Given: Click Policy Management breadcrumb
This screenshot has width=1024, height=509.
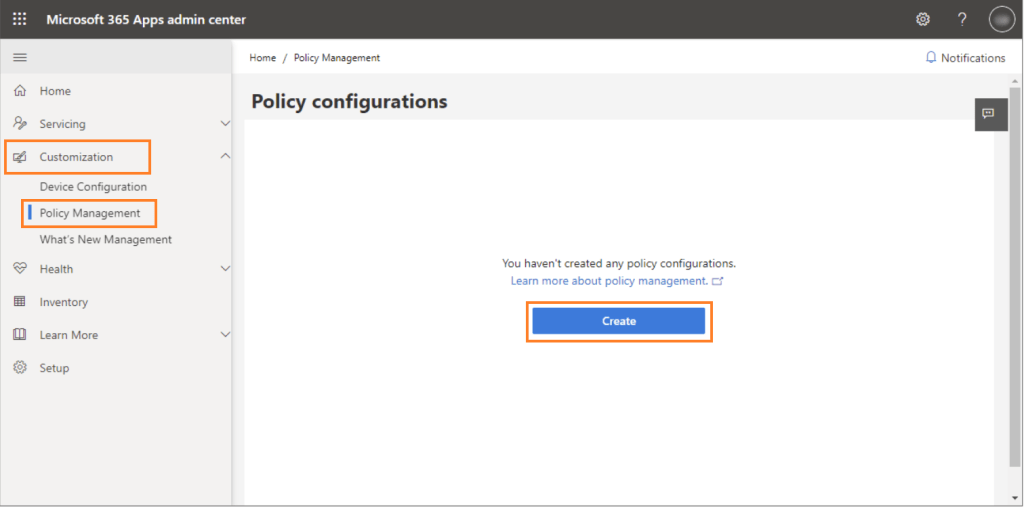Looking at the screenshot, I should [337, 57].
